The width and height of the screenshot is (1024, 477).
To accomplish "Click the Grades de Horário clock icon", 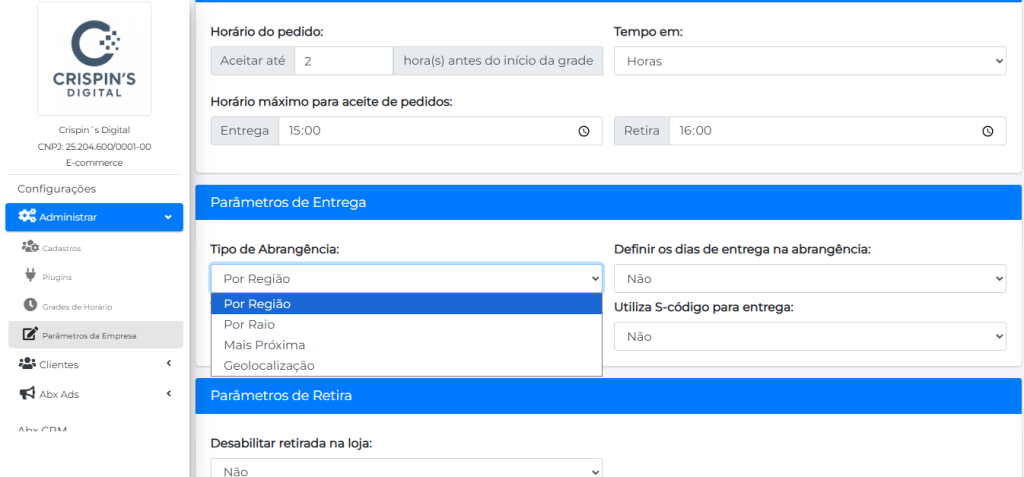I will click(30, 305).
